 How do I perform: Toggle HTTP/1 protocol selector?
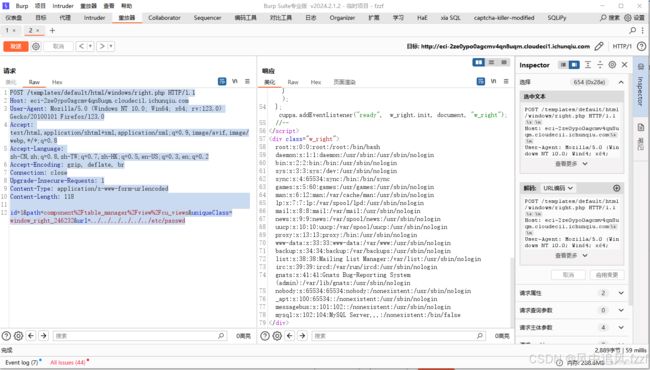click(x=622, y=46)
